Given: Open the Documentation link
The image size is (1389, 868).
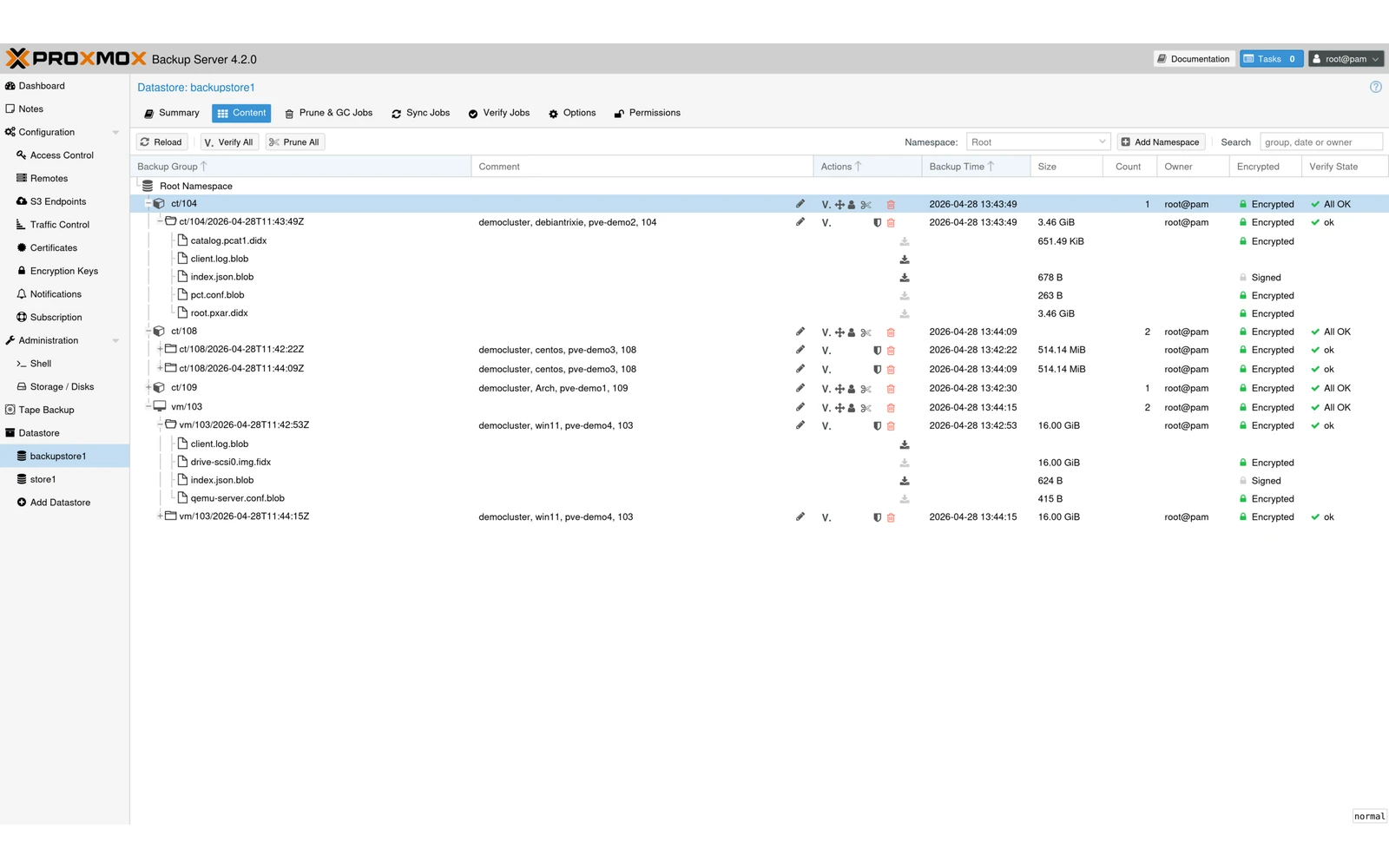Looking at the screenshot, I should (1193, 59).
